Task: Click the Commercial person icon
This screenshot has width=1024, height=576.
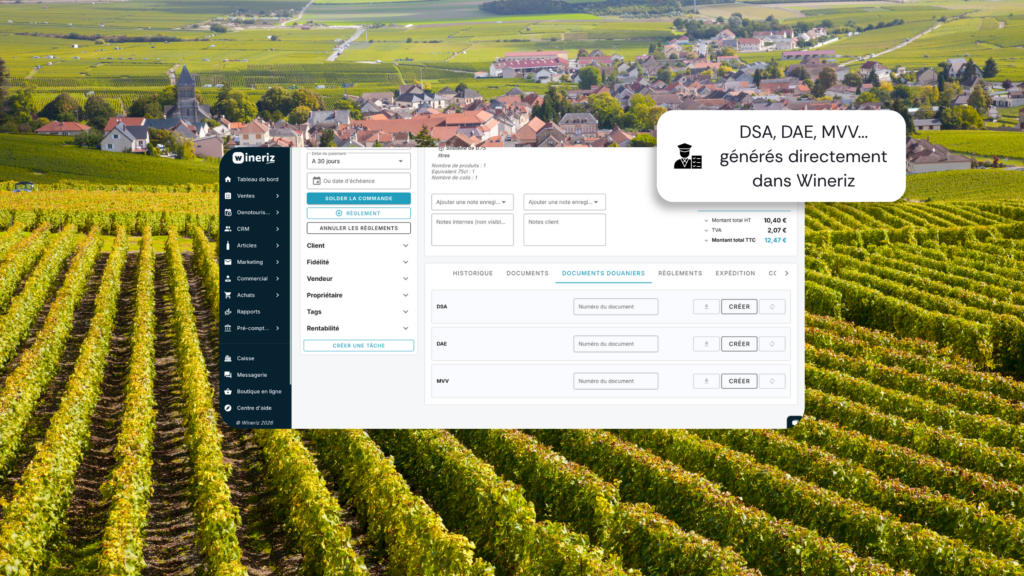Action: coord(228,279)
